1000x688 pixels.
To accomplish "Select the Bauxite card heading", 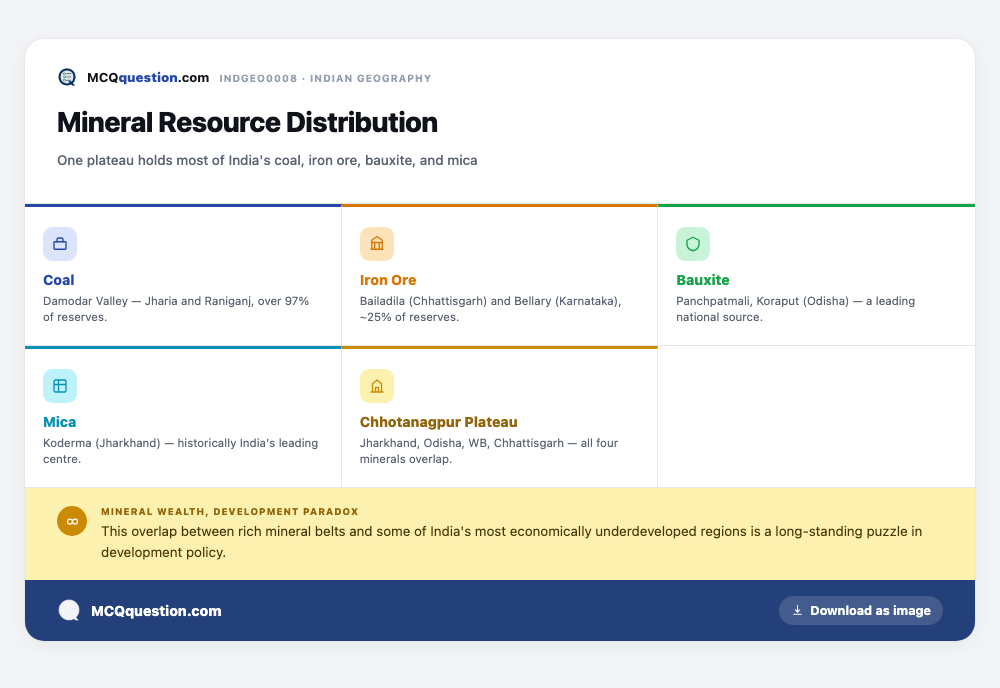I will (x=703, y=280).
